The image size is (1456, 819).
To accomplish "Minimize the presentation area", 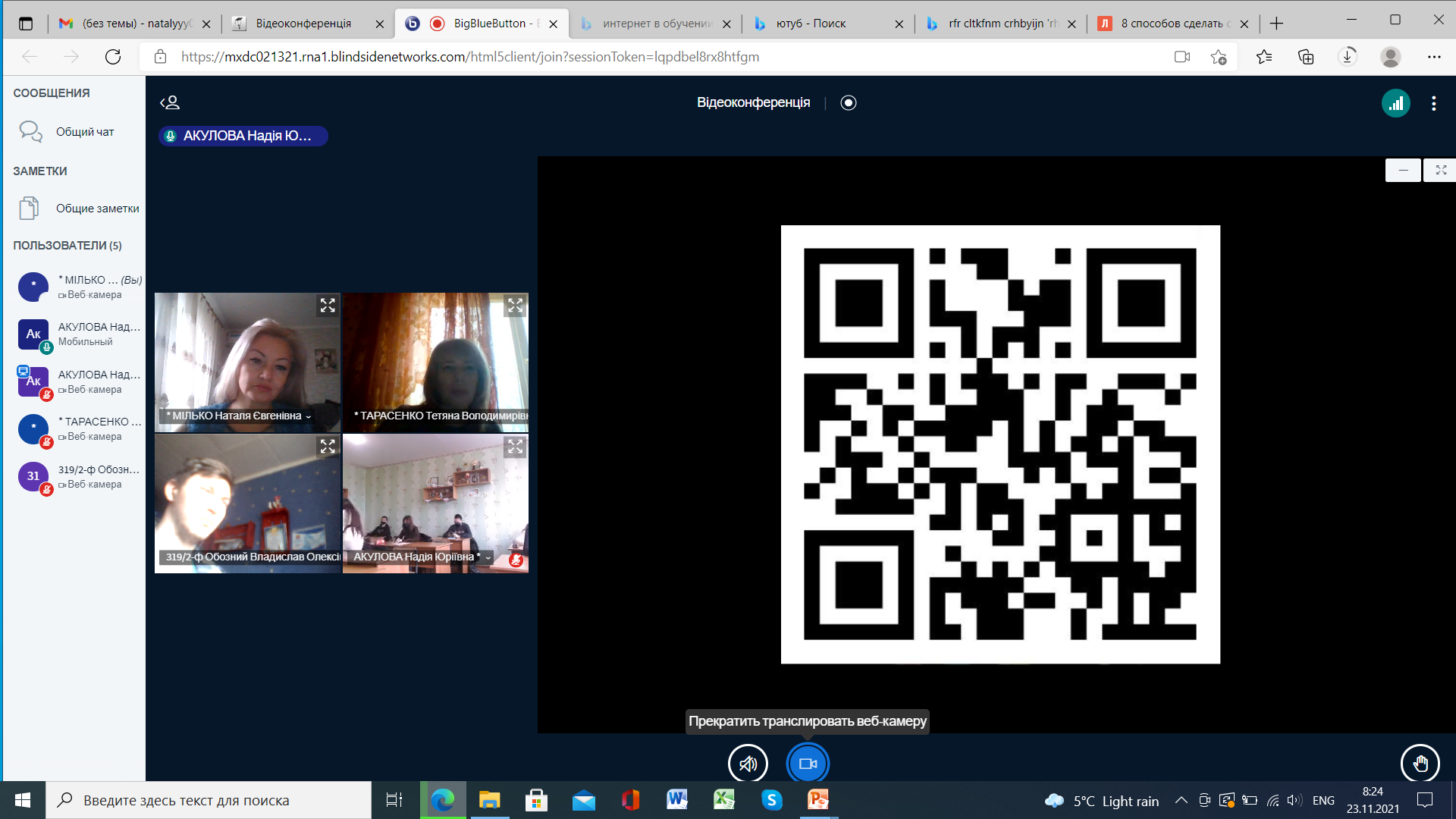I will [x=1403, y=171].
